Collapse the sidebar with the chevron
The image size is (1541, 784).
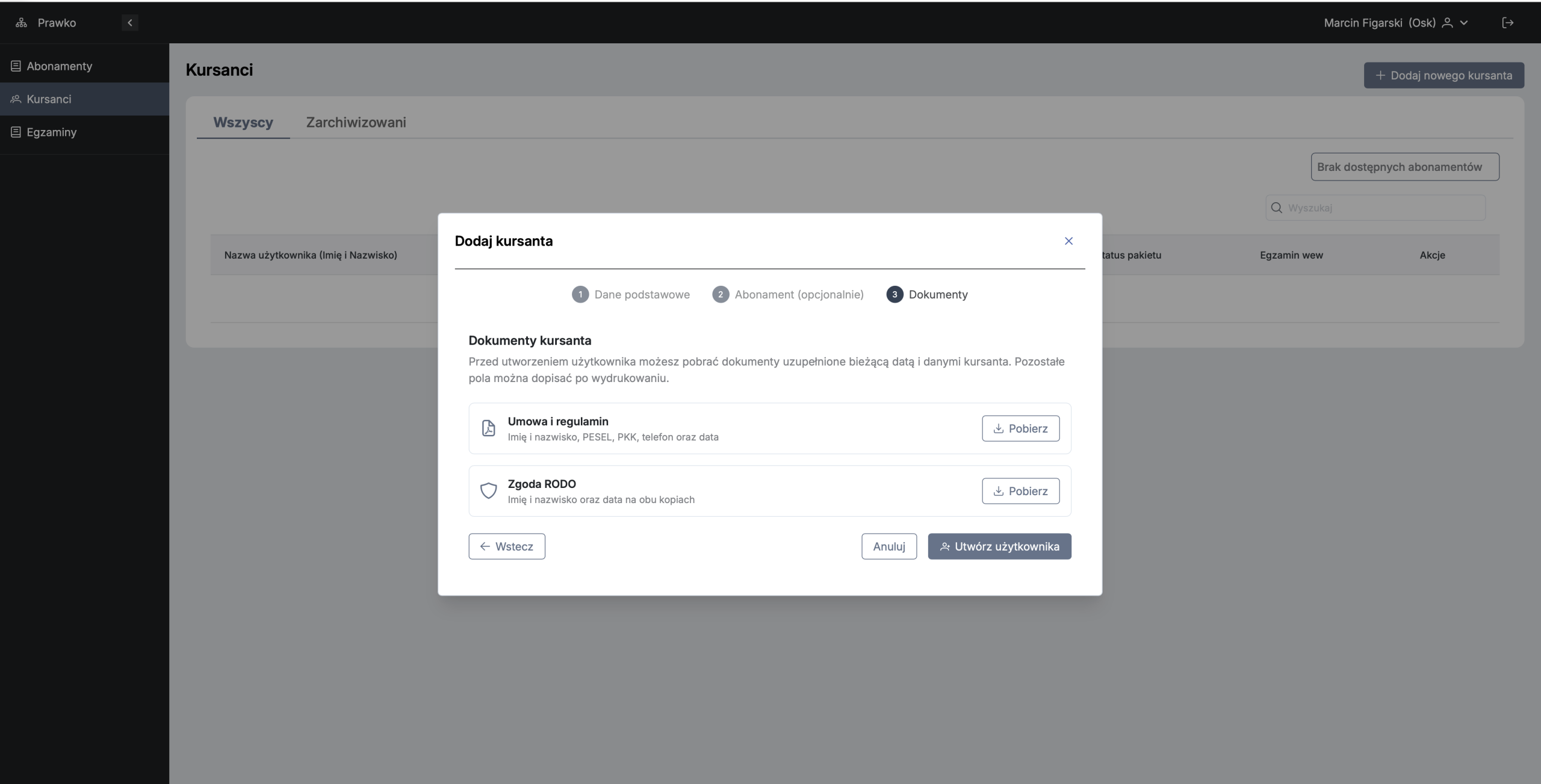tap(129, 23)
